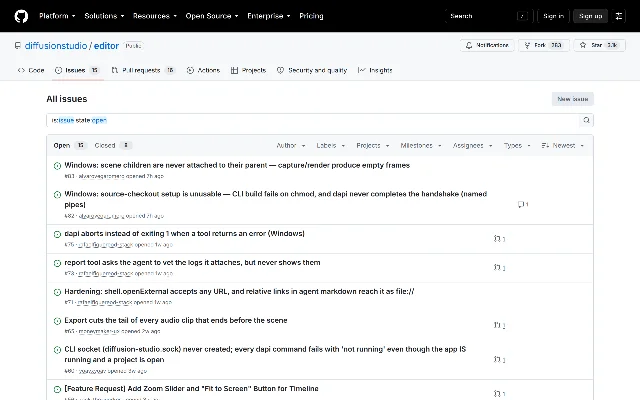Click the New issue button

[573, 99]
